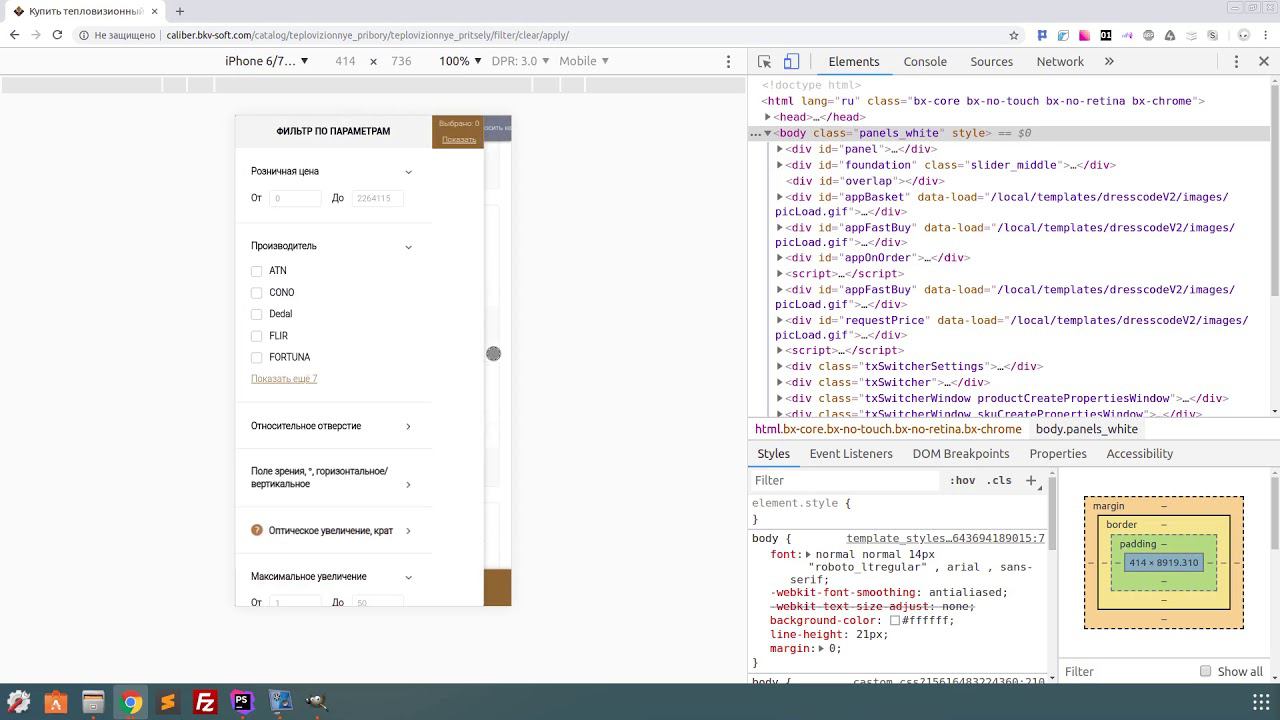Open the template_styles source link

945,538
